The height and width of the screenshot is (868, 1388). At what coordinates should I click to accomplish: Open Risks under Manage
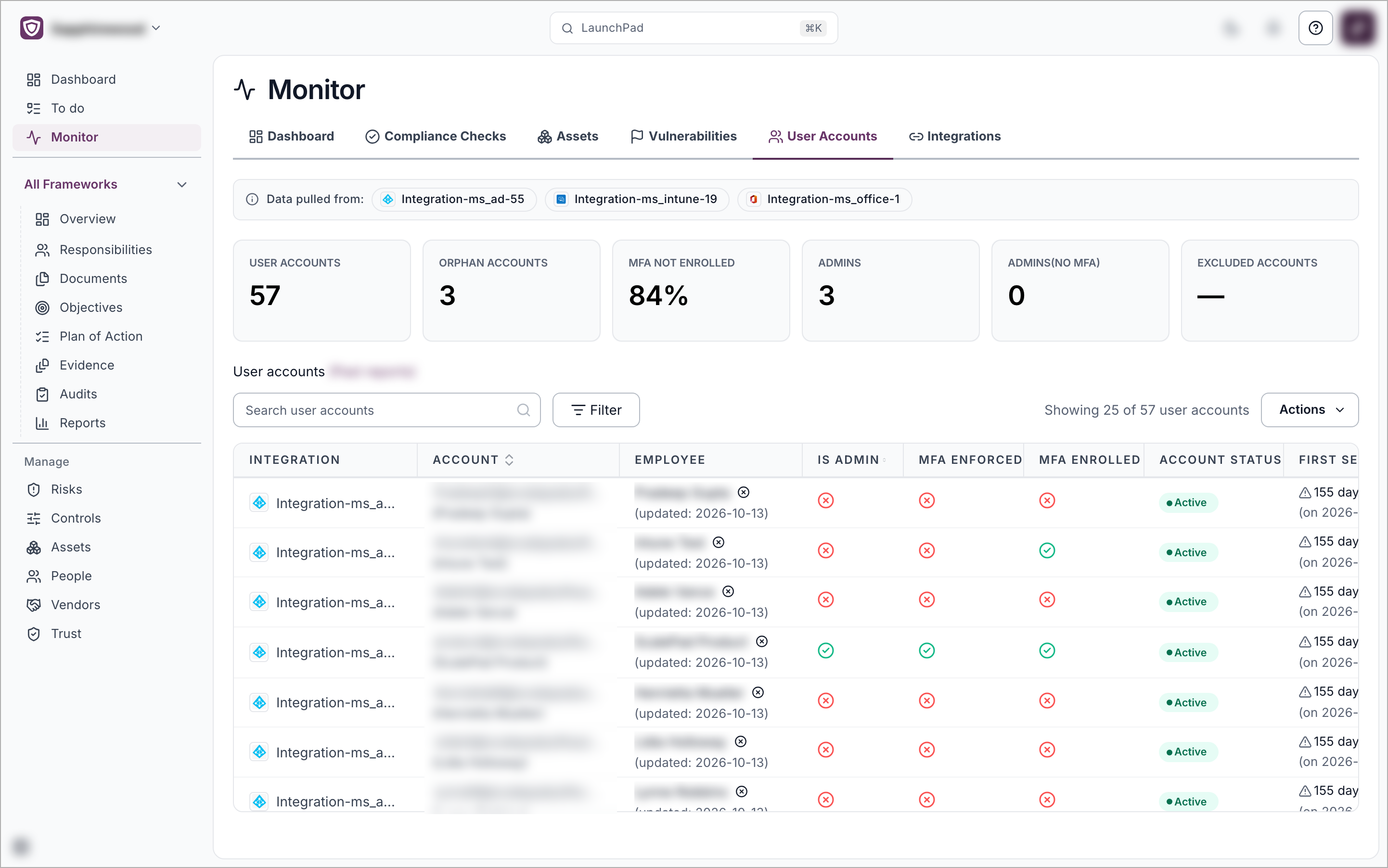pyautogui.click(x=107, y=489)
